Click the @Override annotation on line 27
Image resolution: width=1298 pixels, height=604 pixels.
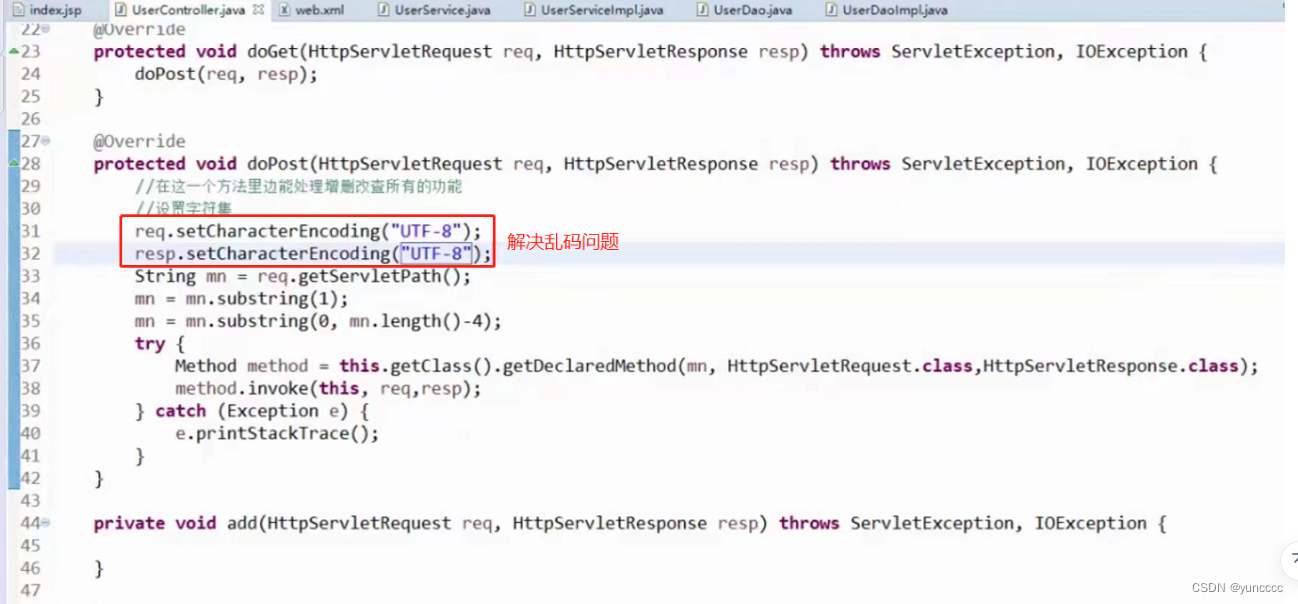coord(140,141)
